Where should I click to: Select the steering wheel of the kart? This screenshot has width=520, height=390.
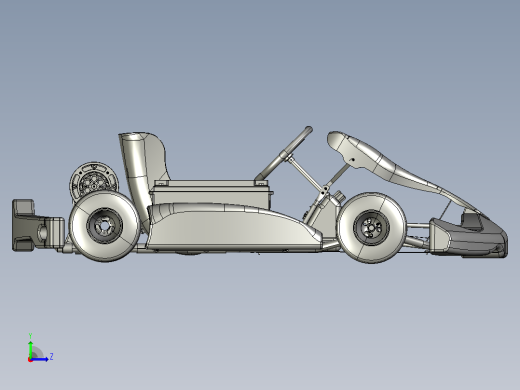pos(284,153)
